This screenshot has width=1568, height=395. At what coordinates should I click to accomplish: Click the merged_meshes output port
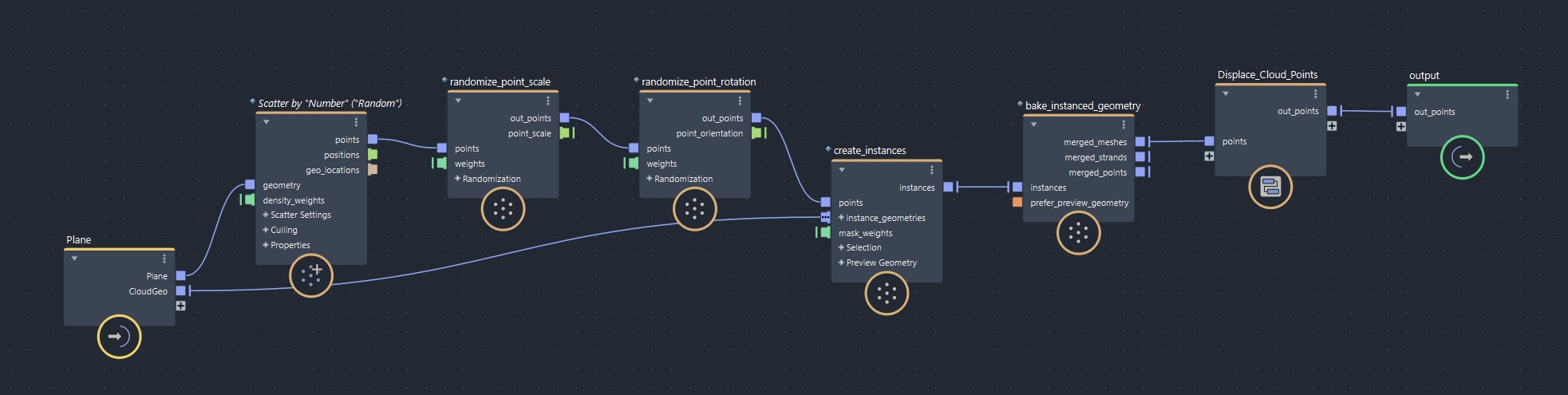click(x=1140, y=142)
